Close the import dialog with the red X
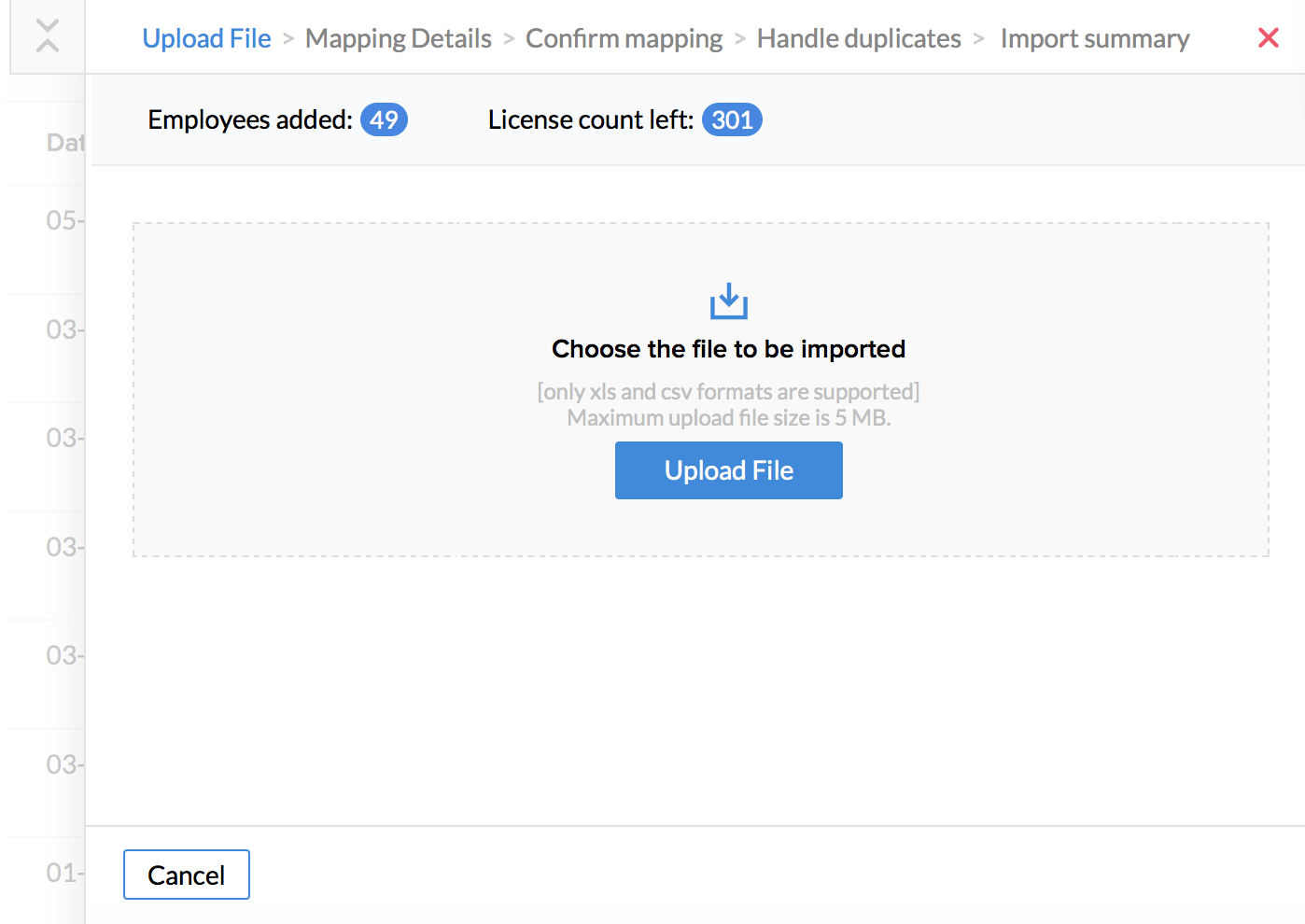Viewport: 1305px width, 924px height. pyautogui.click(x=1268, y=37)
